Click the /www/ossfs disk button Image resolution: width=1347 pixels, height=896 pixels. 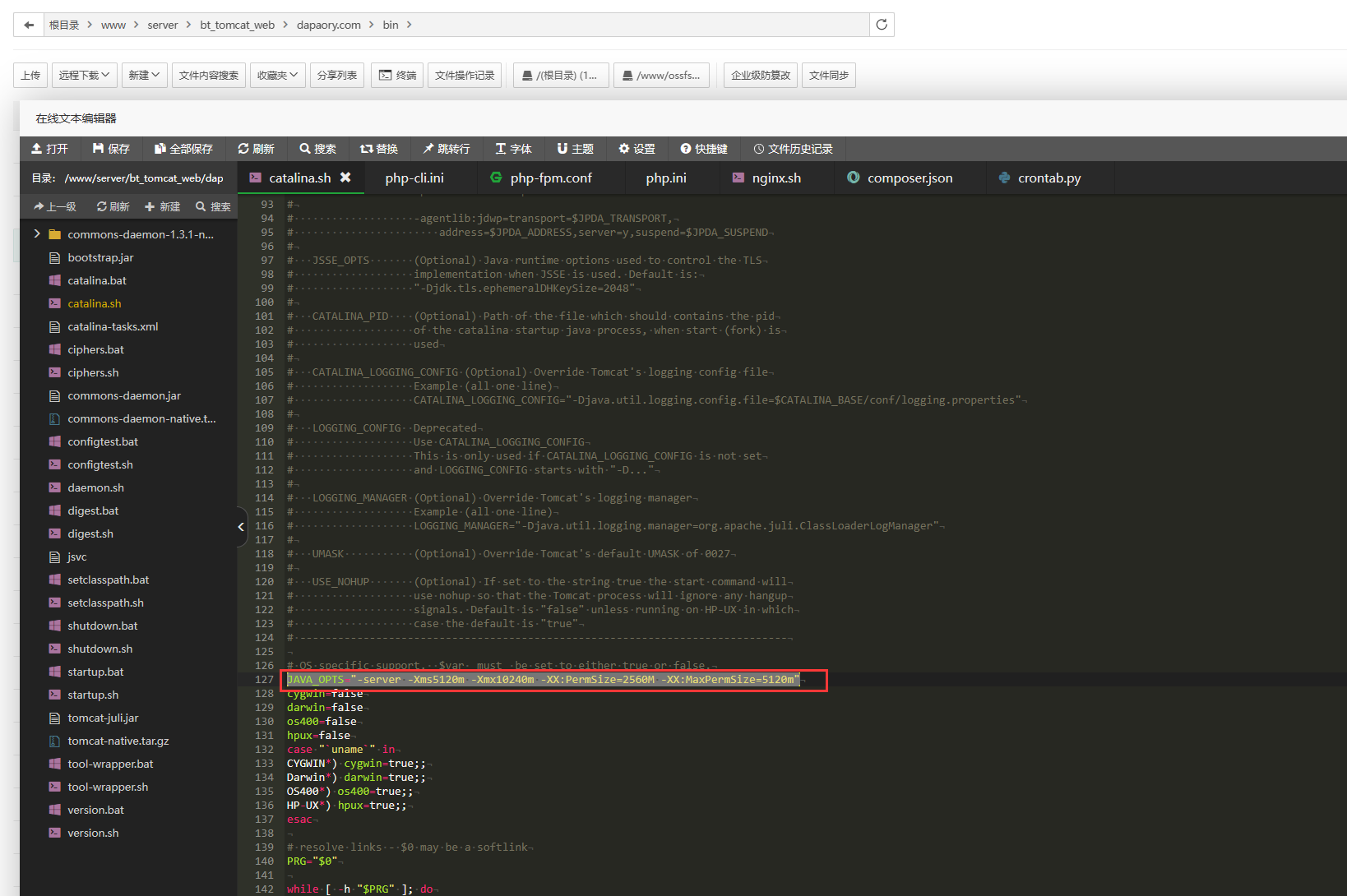662,76
